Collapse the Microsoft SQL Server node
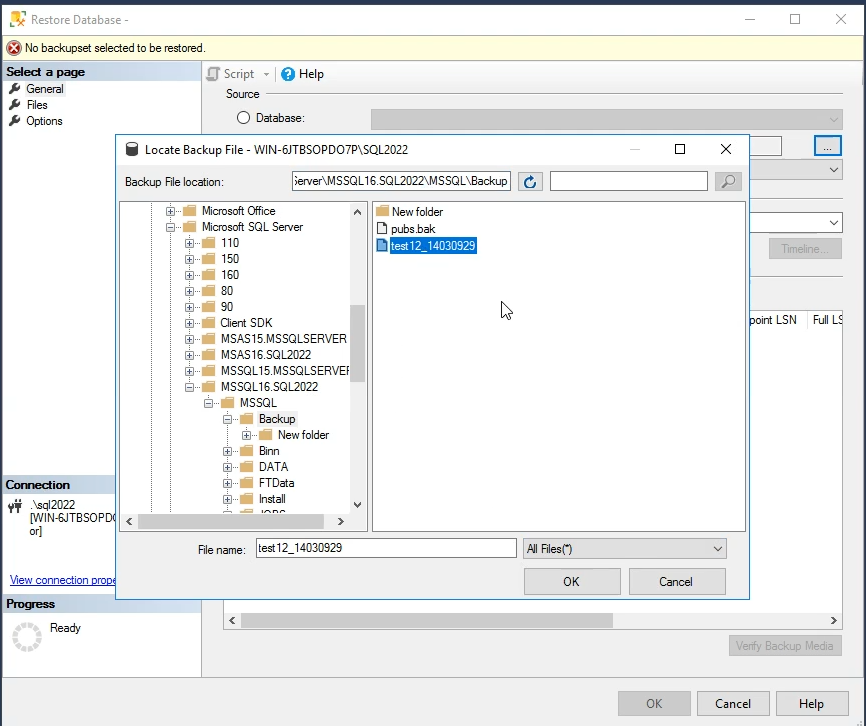This screenshot has height=726, width=866. (170, 227)
